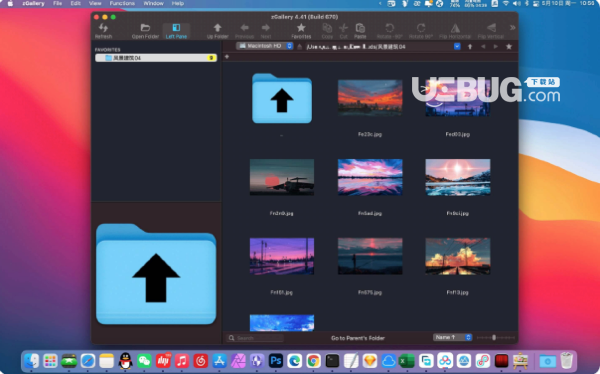Image resolution: width=600 pixels, height=374 pixels.
Task: Click the back triangle in the path bar
Action: tap(483, 46)
